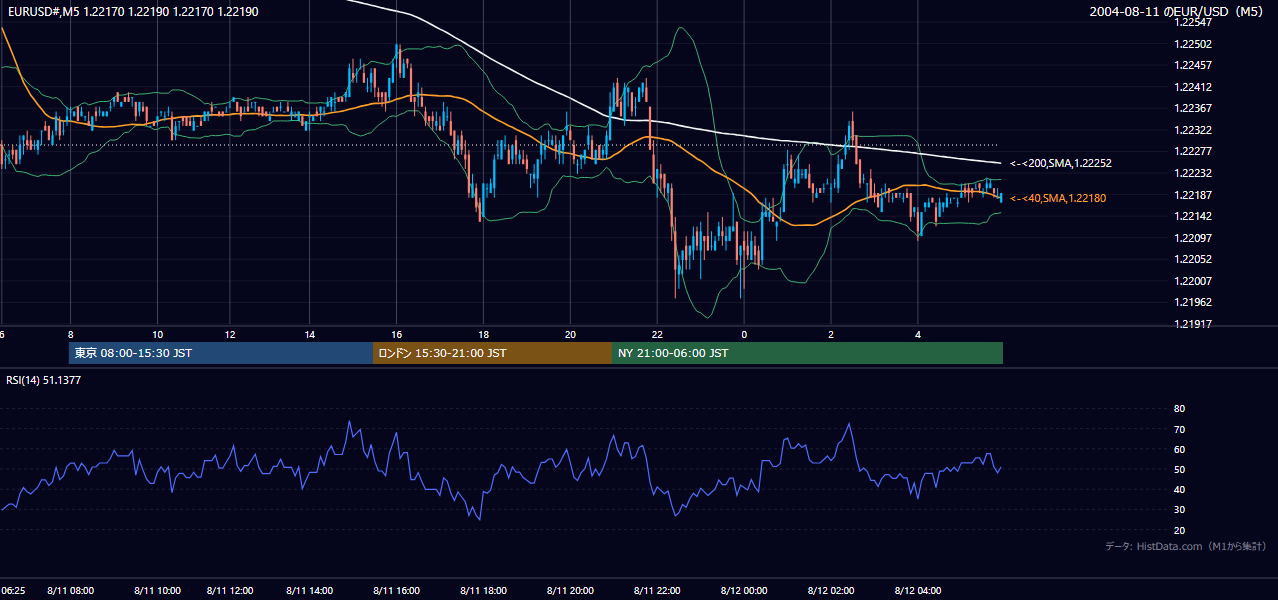Screen dimensions: 1278x600
Task: Click hour label 20 under the price chart
Action: [570, 334]
